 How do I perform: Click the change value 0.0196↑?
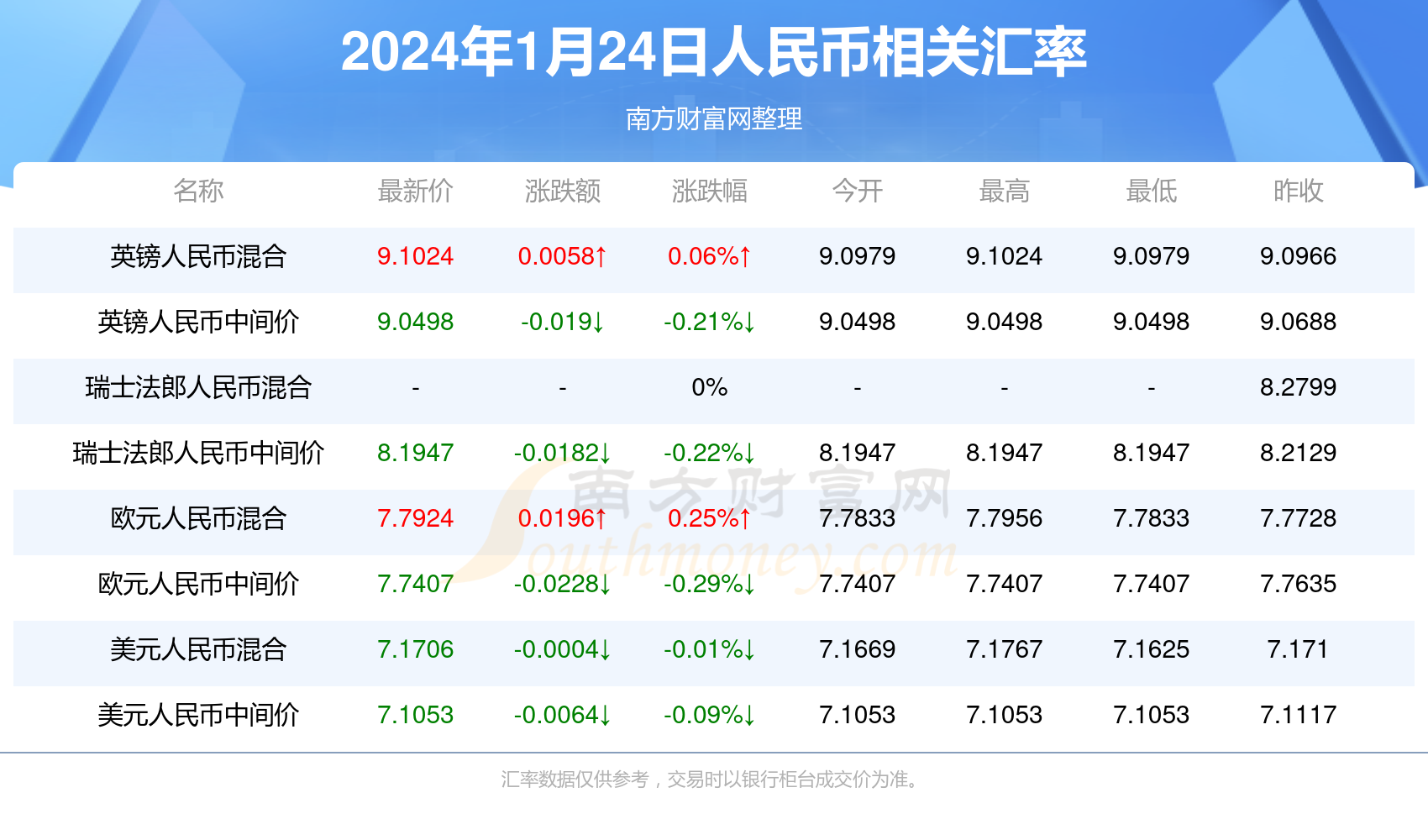563,518
